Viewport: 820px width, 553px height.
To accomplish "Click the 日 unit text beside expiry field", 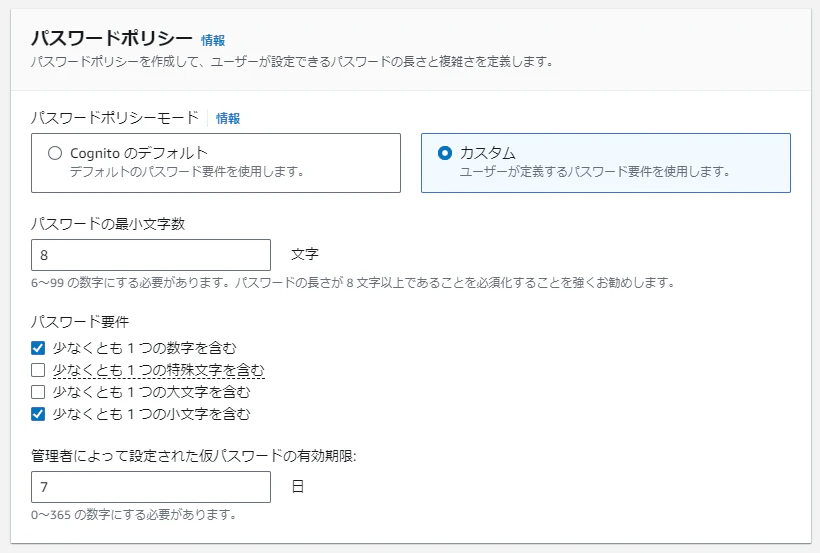I will pos(298,487).
